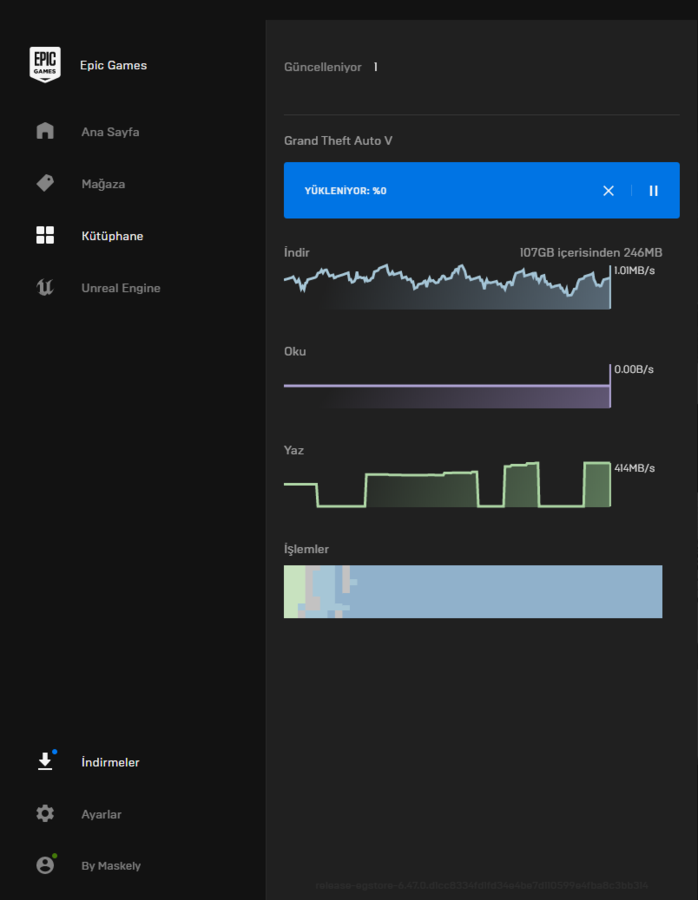This screenshot has height=900, width=698.
Task: Click the İşlemler operations block map
Action: pos(473,591)
